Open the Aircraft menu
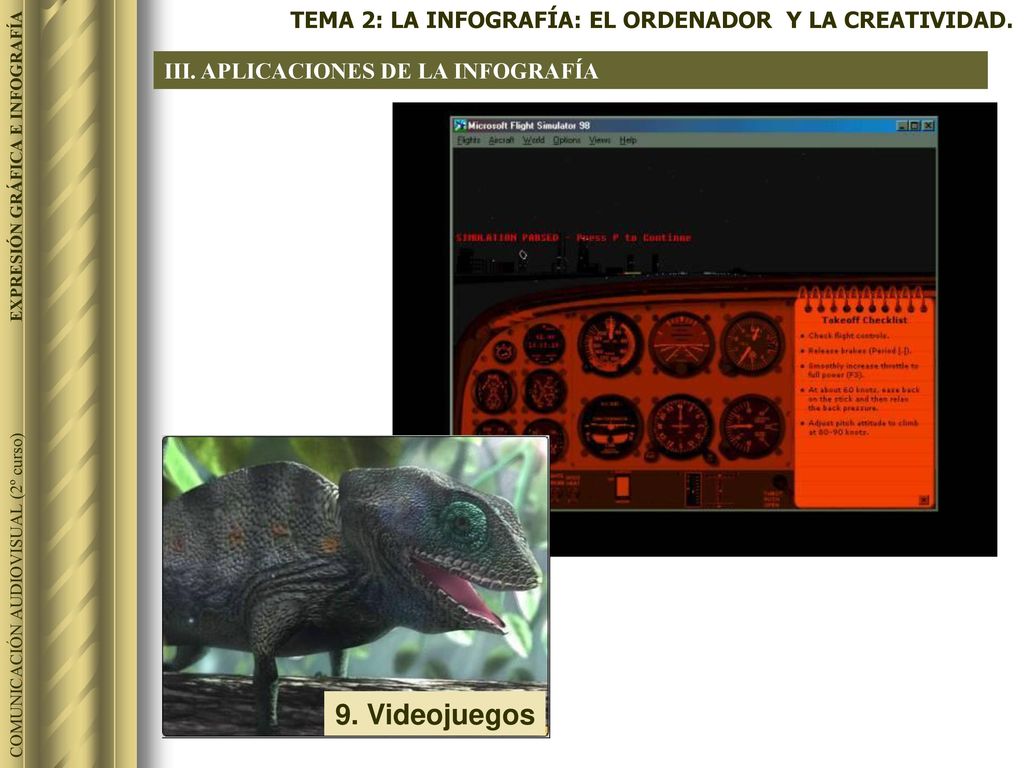Screen dimensions: 1024x768 click(502, 140)
